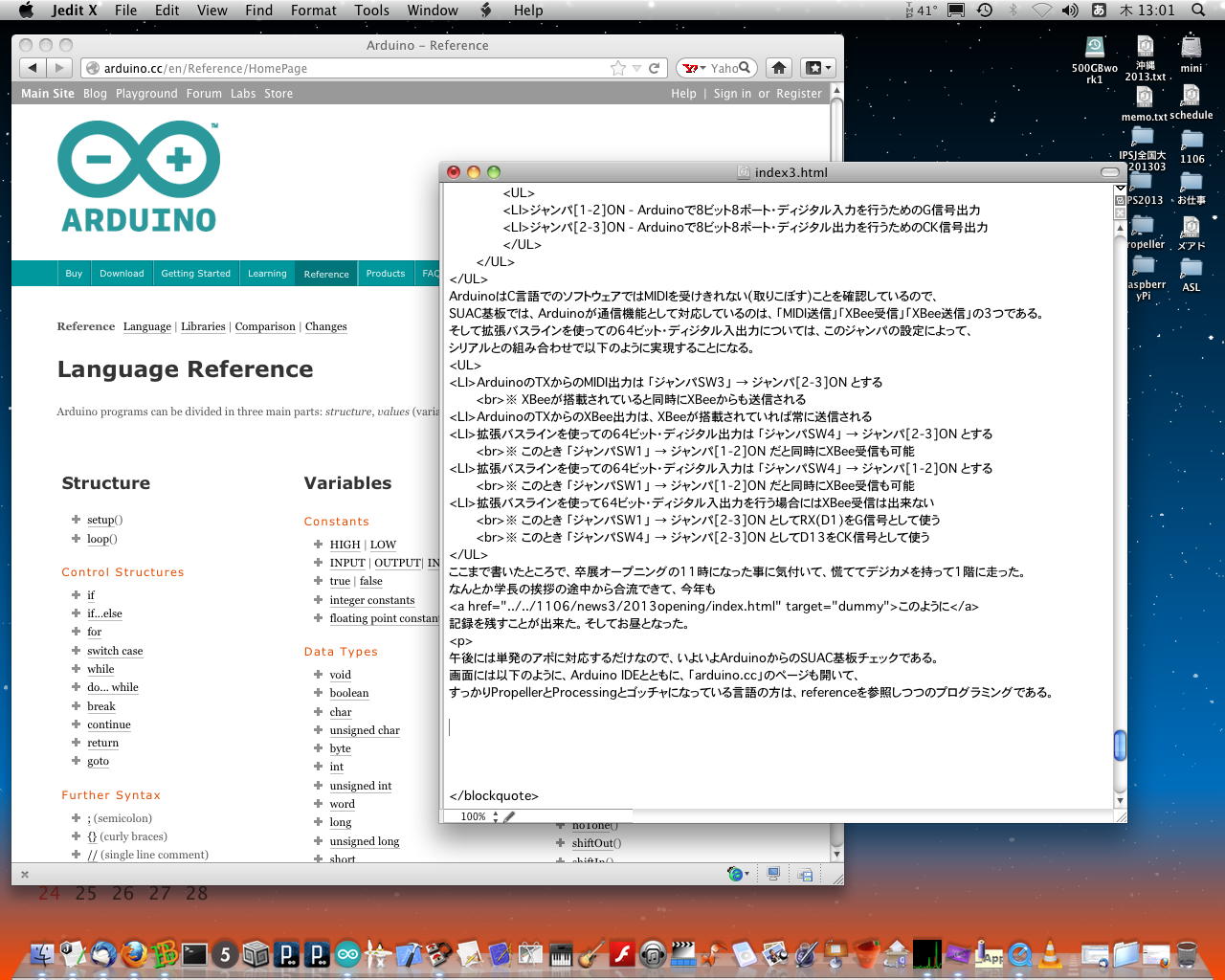
Task: Expand the plus icon beside setup()
Action: (x=76, y=520)
